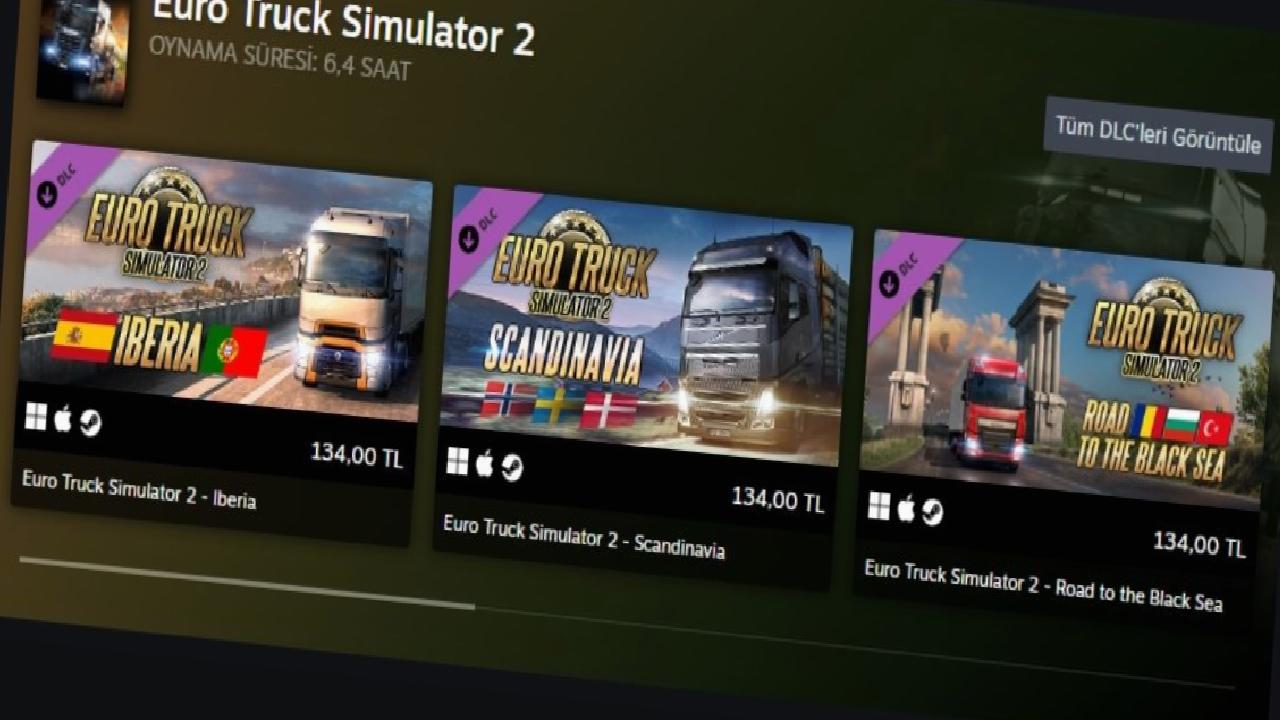Open Tüm DLC'leri Görüntüle button
1280x720 pixels.
tap(1158, 136)
